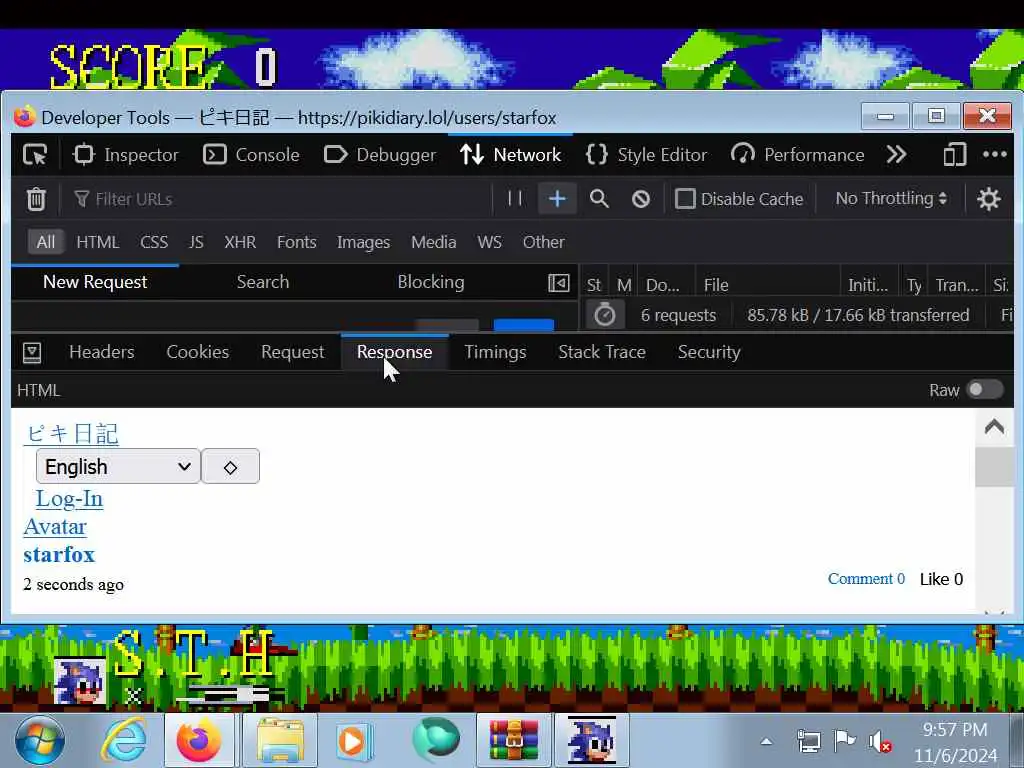Focus the Filter URLs field

[279, 199]
